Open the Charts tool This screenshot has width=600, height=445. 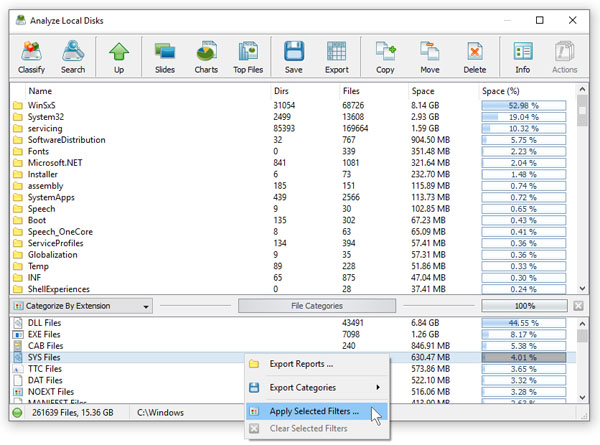pos(206,57)
